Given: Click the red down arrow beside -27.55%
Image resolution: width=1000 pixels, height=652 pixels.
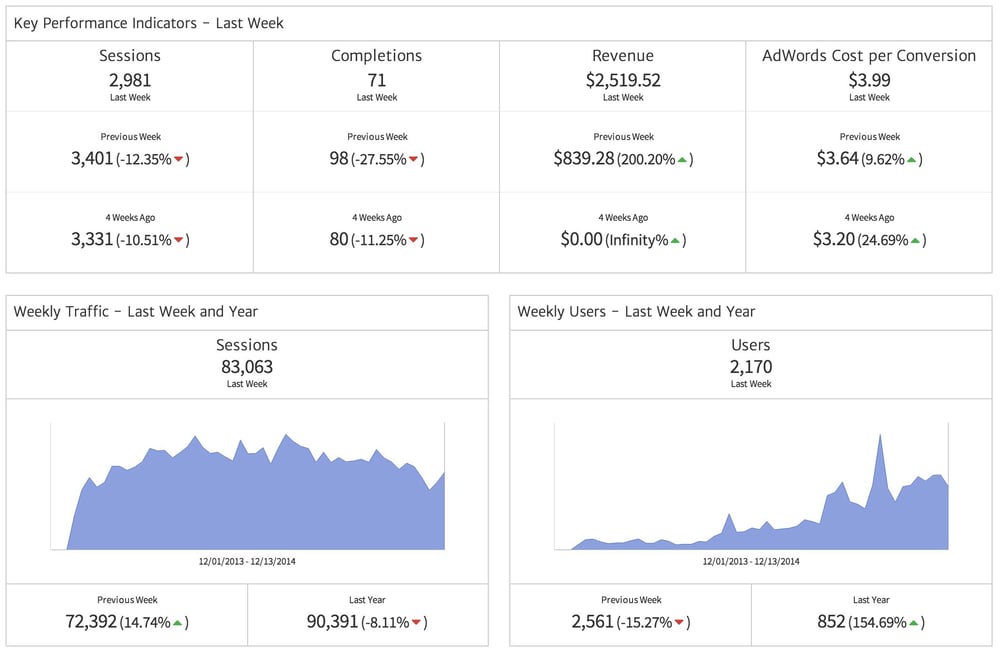Looking at the screenshot, I should point(413,159).
